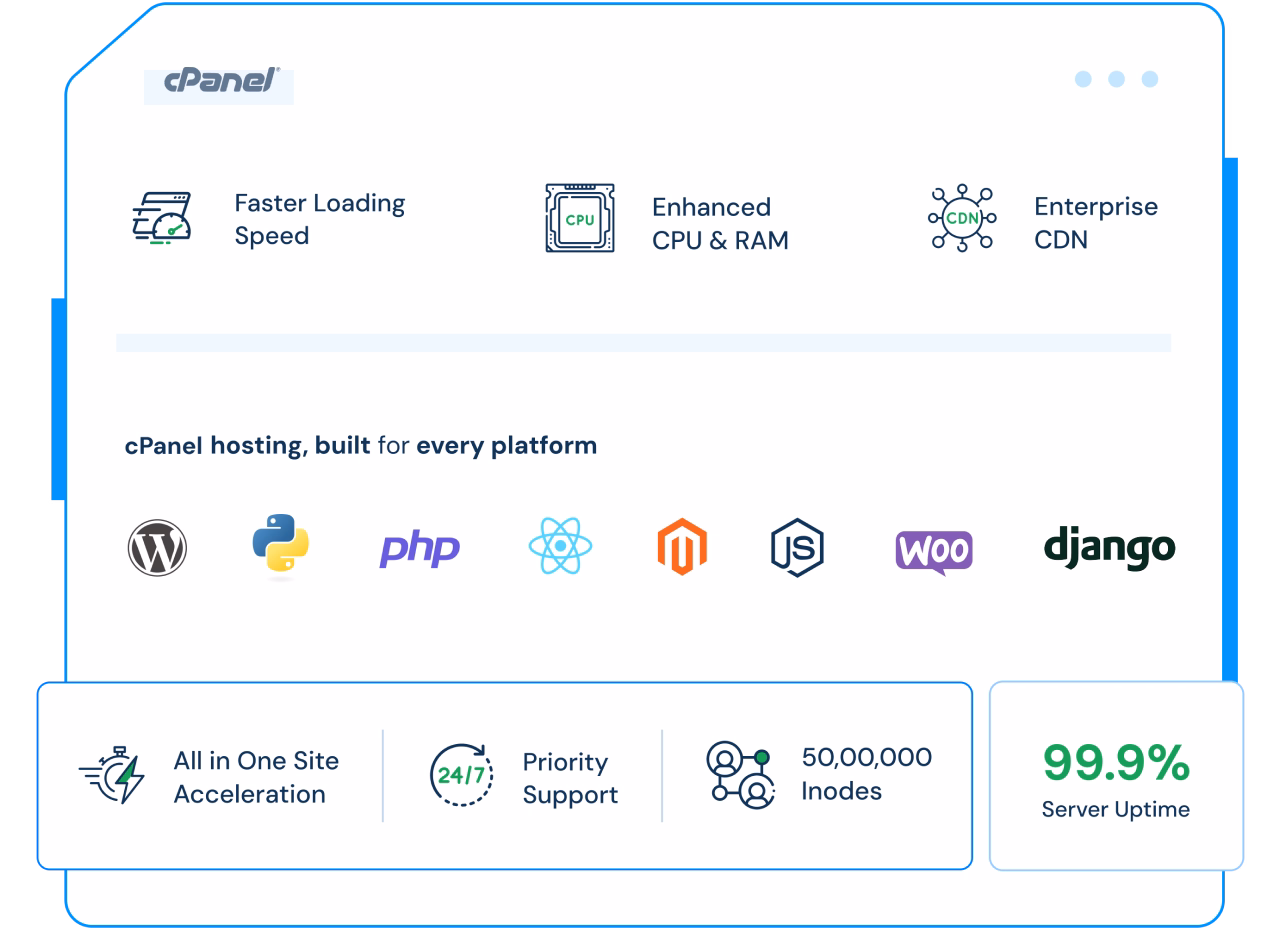The image size is (1280, 930).
Task: Click the WordPress logo icon
Action: pos(157,548)
